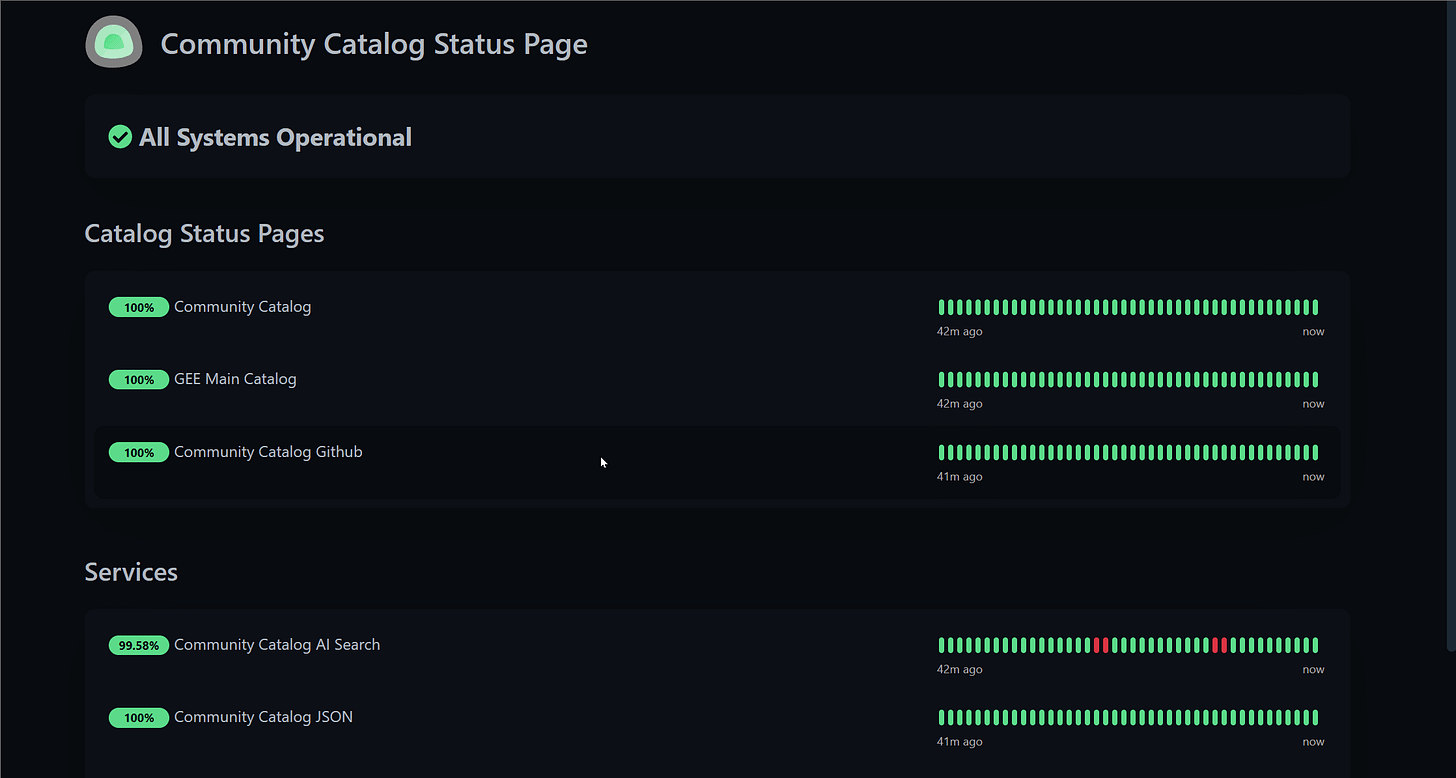This screenshot has height=778, width=1456.
Task: Click the 100% badge for Community Catalog JSON
Action: point(139,718)
